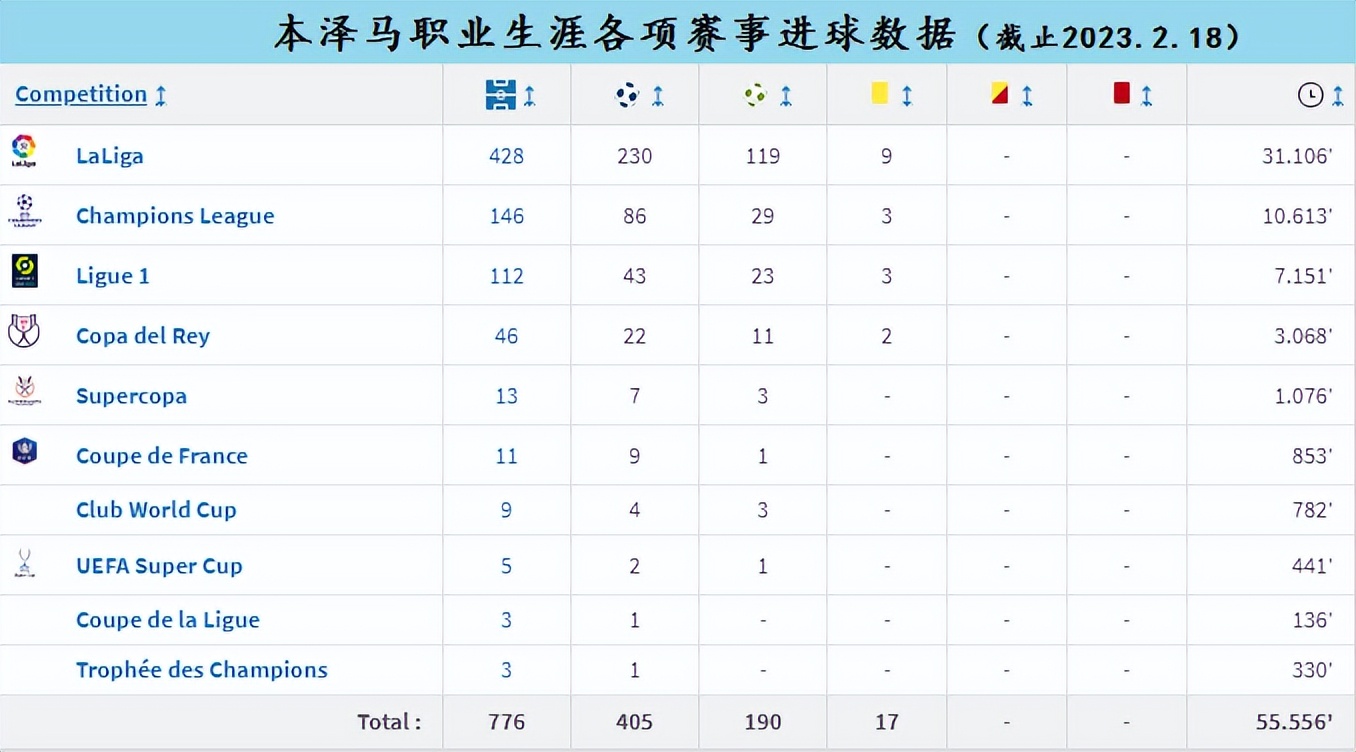This screenshot has width=1356, height=752.
Task: Select total appearances cell 776
Action: (x=507, y=722)
